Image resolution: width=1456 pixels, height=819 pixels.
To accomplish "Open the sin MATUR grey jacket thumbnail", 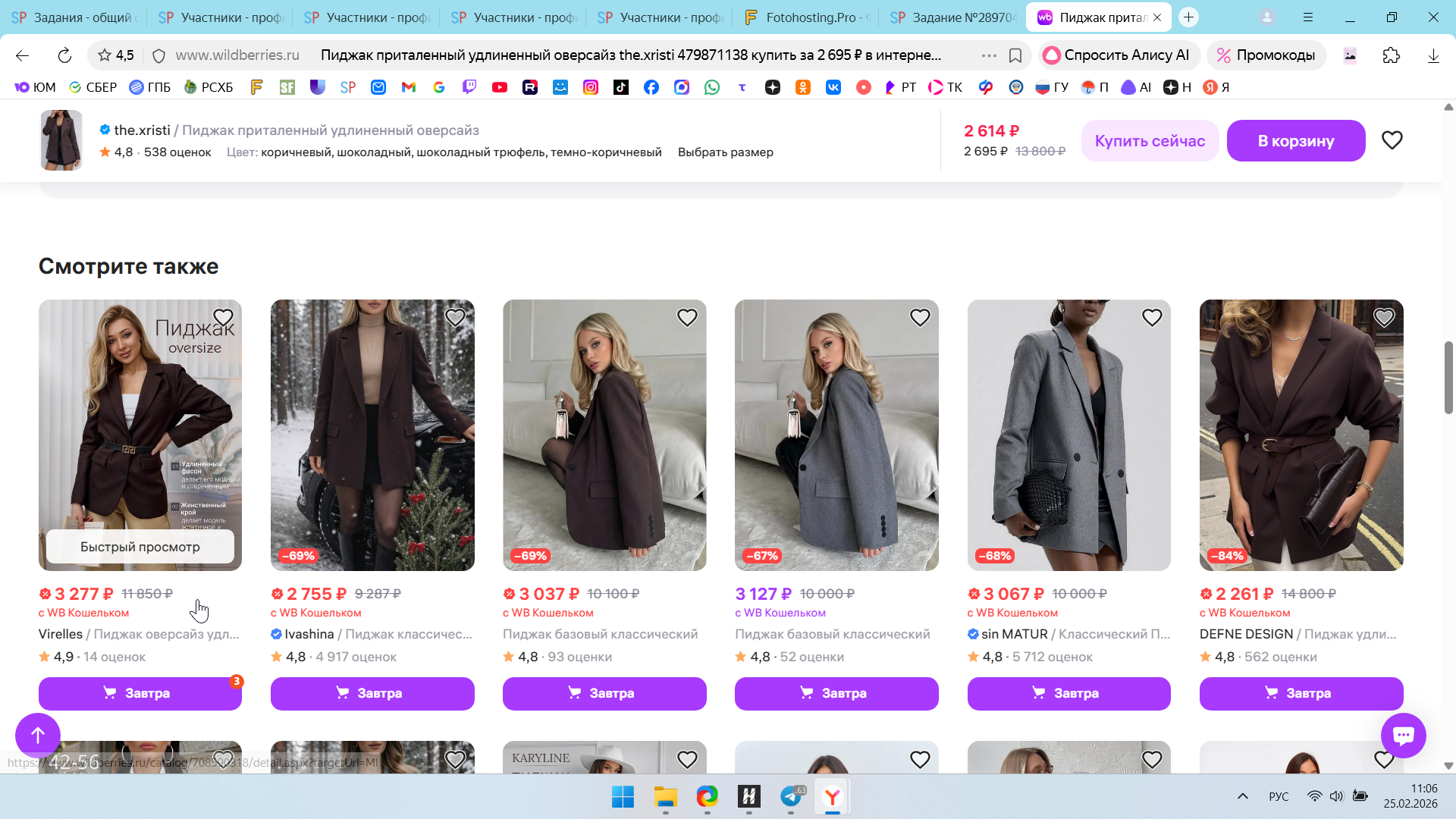I will point(1068,435).
